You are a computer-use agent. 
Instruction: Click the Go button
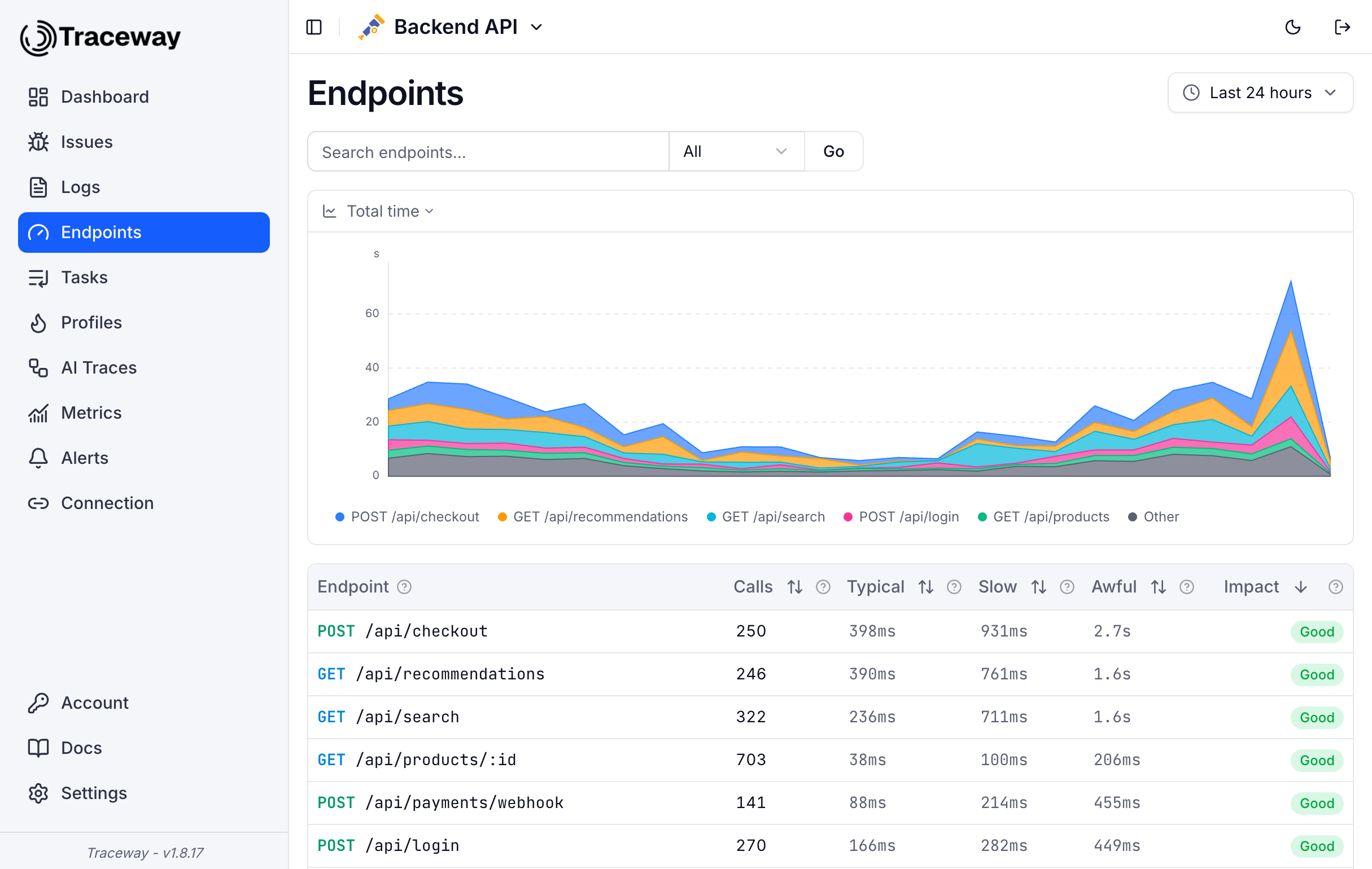tap(833, 151)
